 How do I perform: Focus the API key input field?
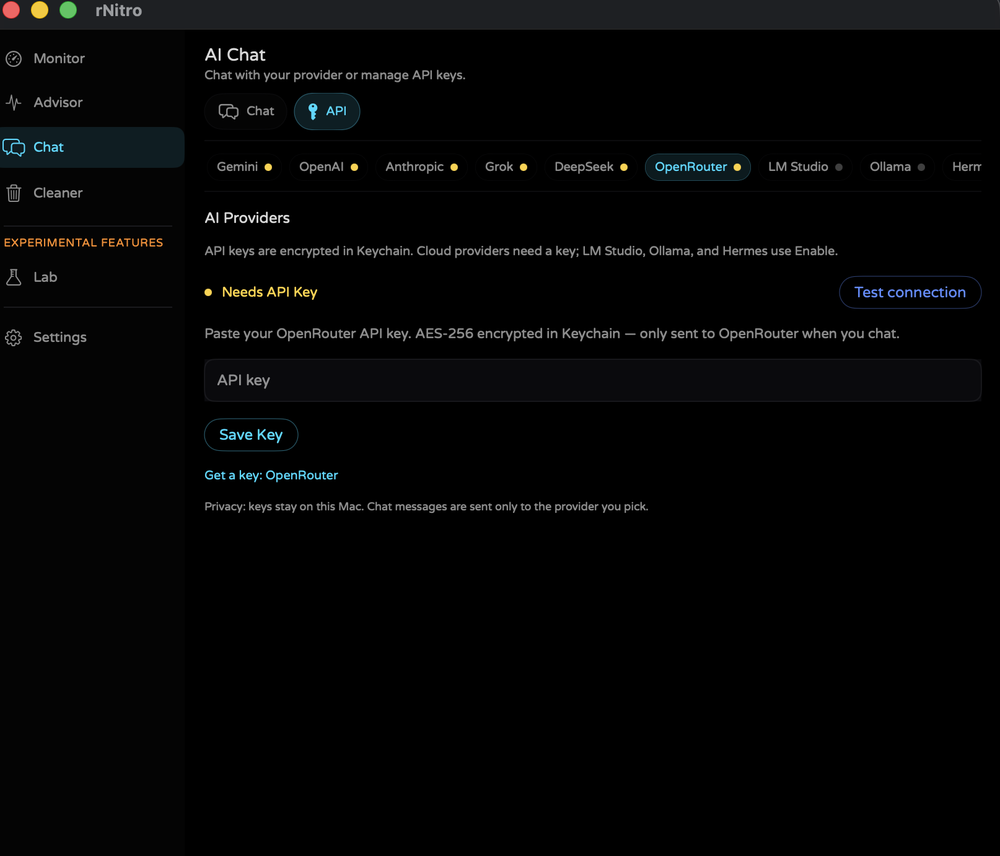(592, 380)
